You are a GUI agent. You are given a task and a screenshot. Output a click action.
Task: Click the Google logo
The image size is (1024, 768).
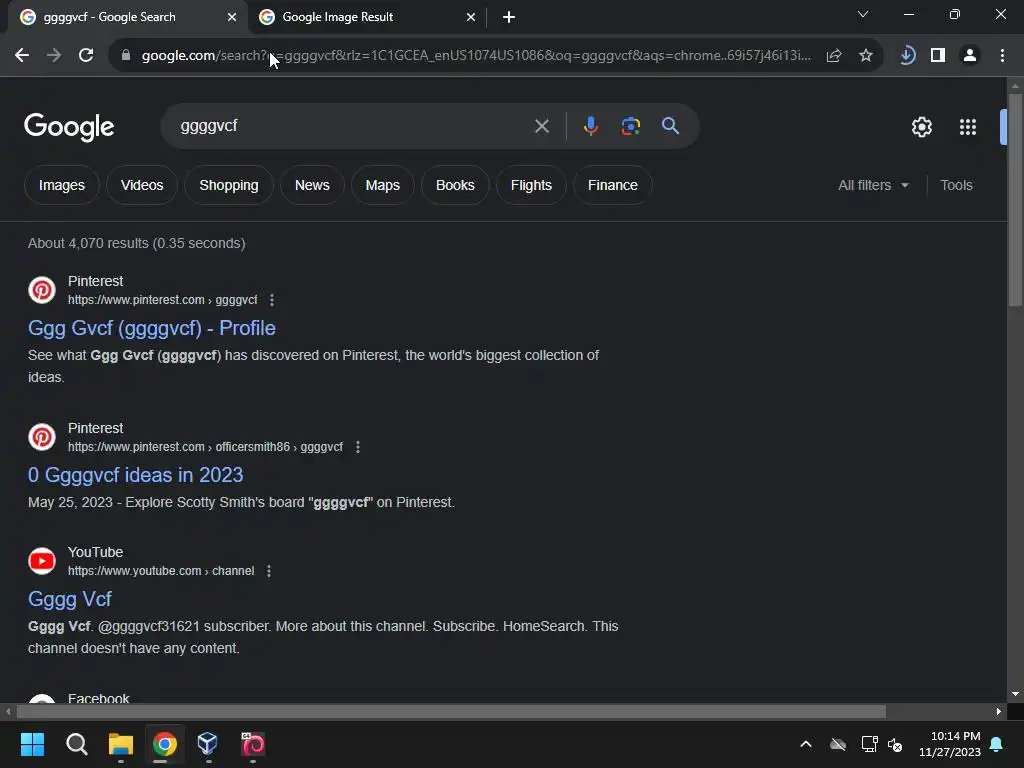pos(69,127)
